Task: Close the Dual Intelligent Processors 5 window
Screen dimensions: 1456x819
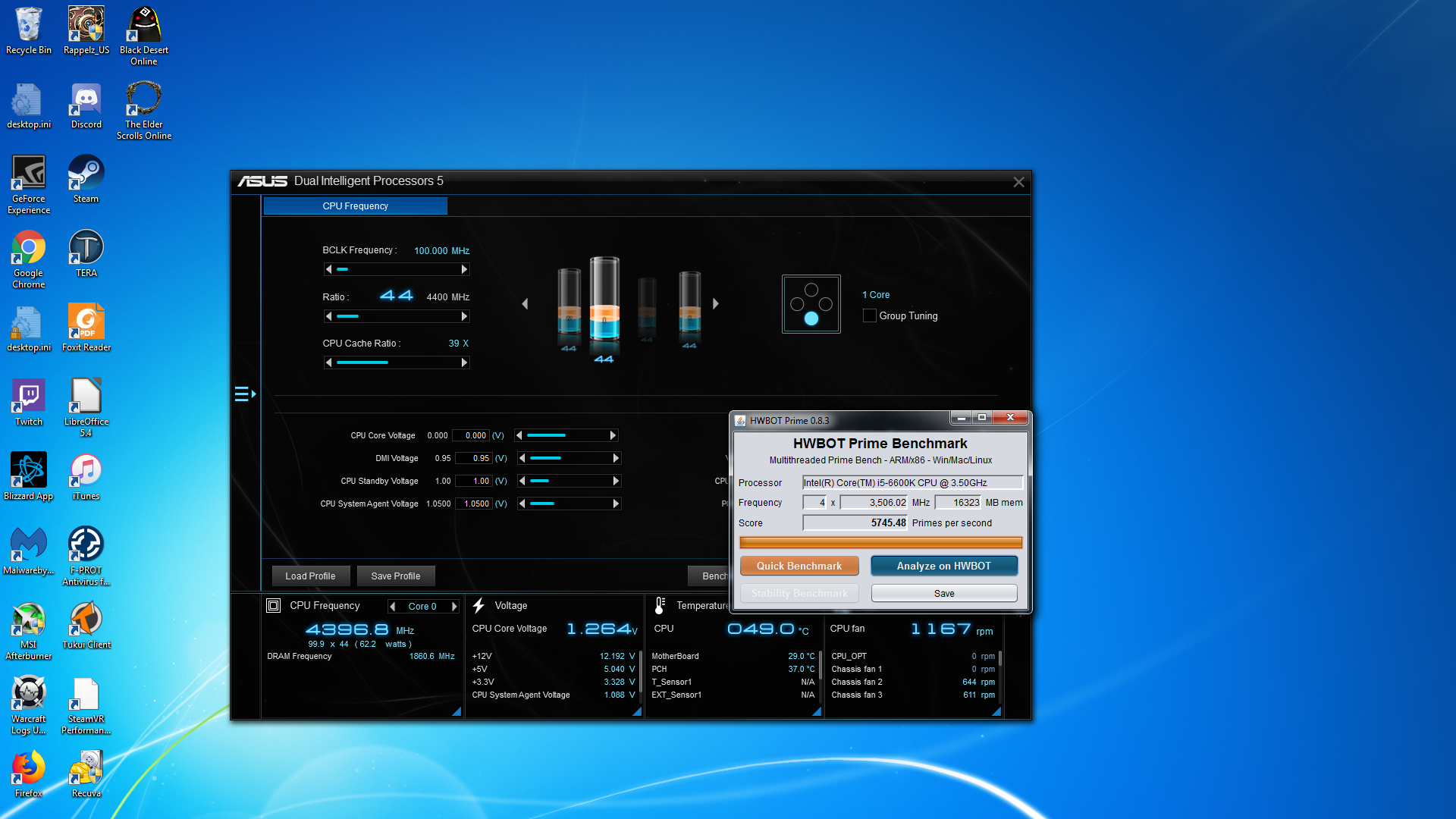Action: (x=1018, y=182)
